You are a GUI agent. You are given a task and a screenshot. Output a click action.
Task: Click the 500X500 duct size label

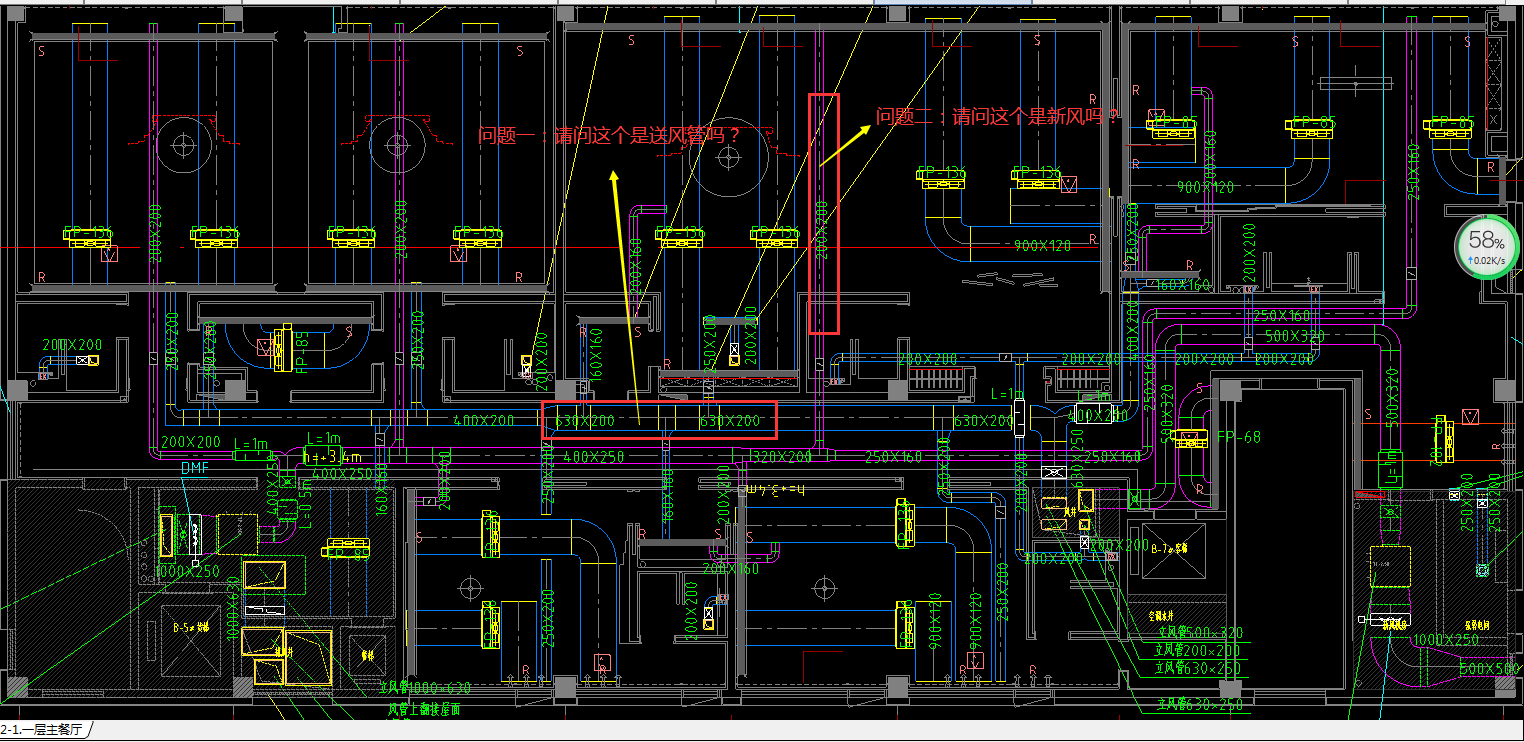1491,668
